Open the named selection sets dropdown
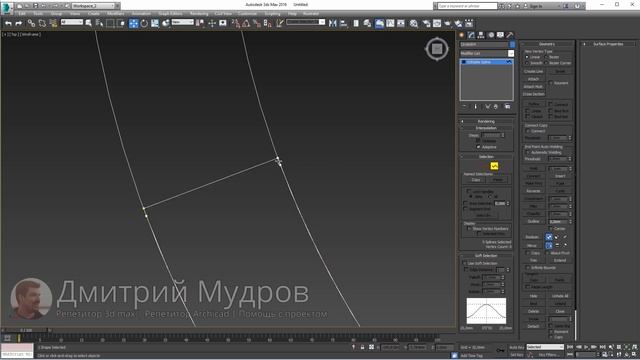The width and height of the screenshot is (640, 360). point(305,22)
